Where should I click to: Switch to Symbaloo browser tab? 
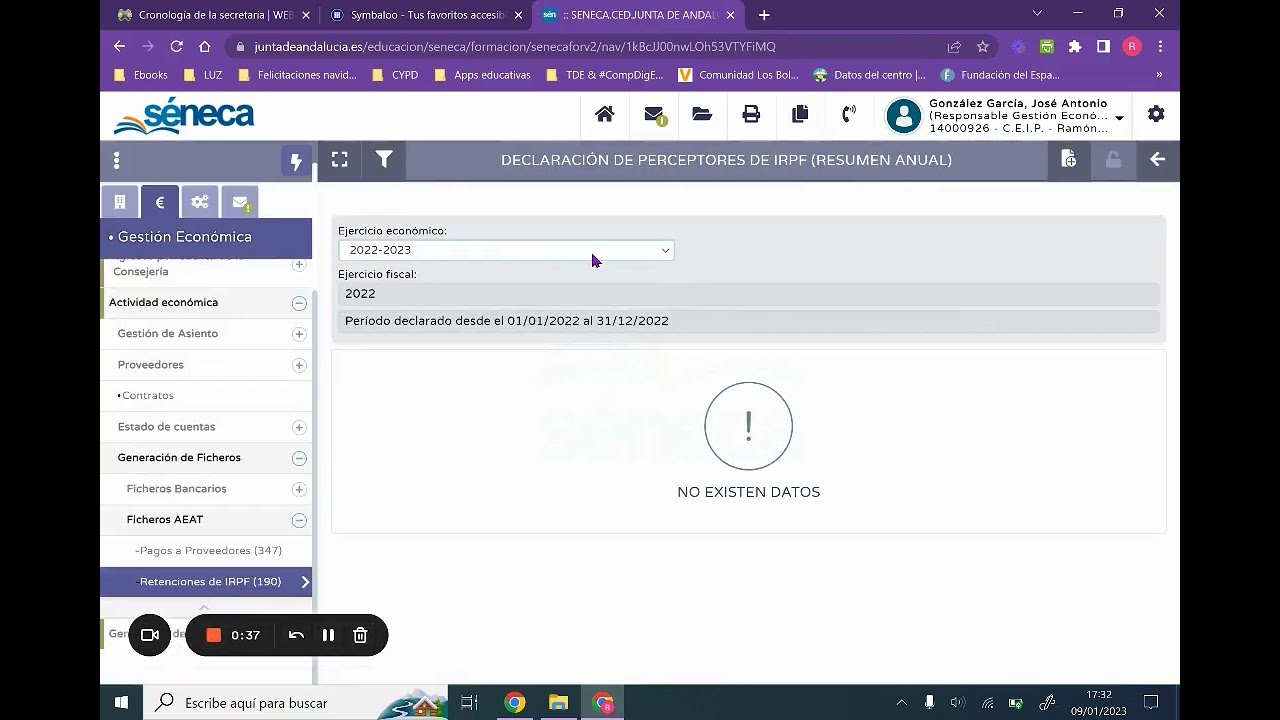[426, 15]
